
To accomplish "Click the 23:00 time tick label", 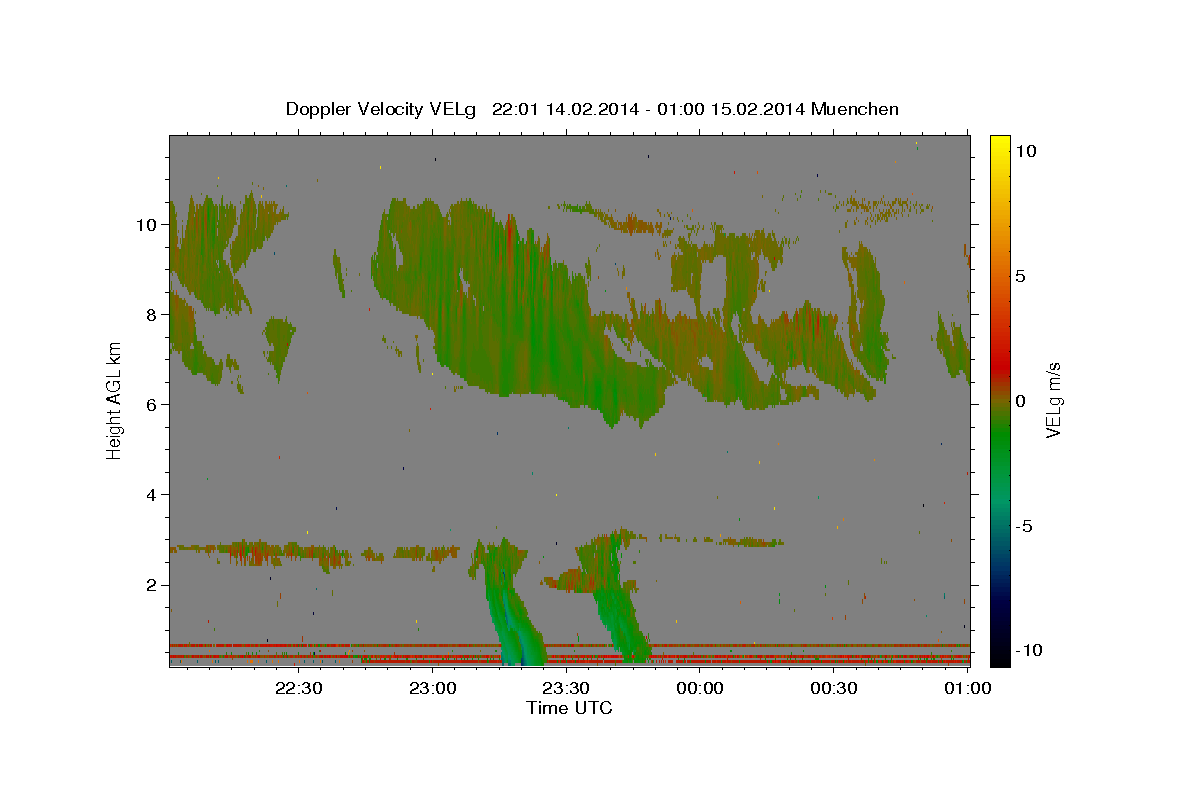I will tap(433, 688).
